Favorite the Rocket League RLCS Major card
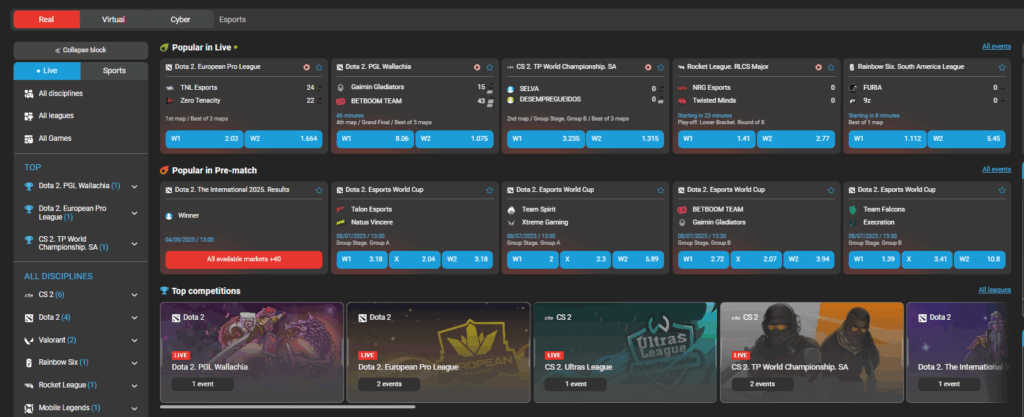This screenshot has height=417, width=1024. pos(831,67)
